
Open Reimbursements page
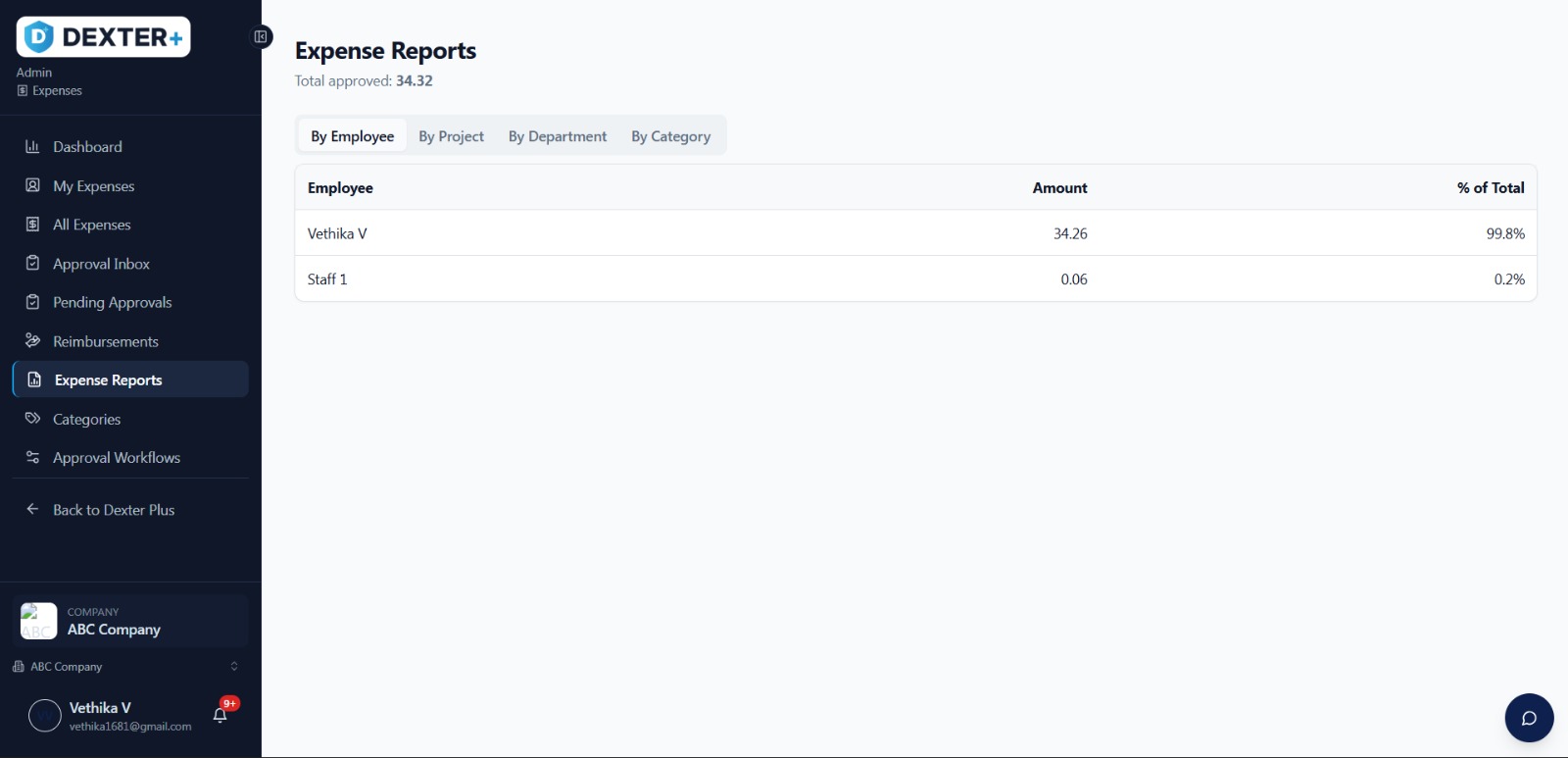(130, 341)
